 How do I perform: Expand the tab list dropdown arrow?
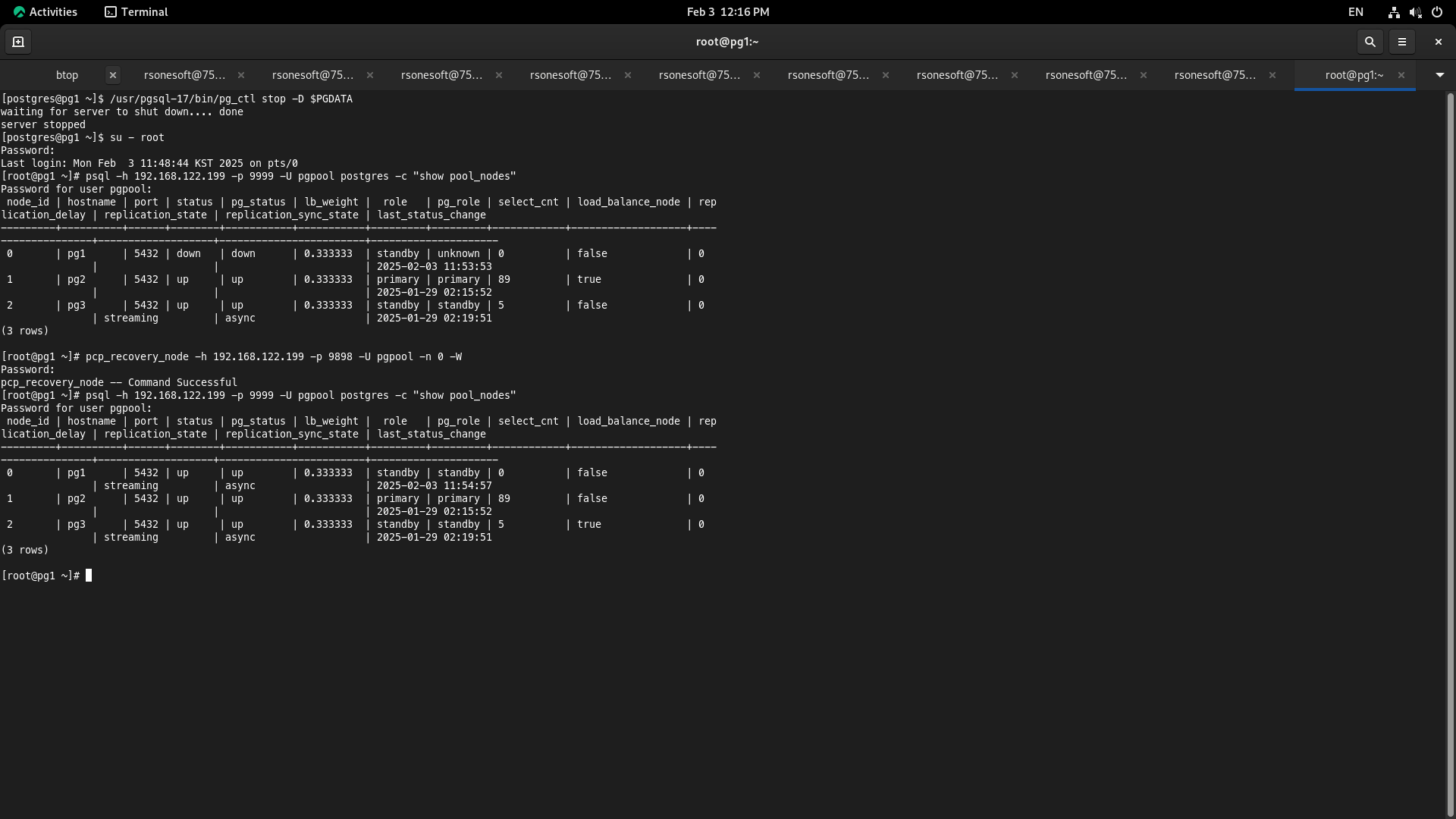click(x=1439, y=75)
